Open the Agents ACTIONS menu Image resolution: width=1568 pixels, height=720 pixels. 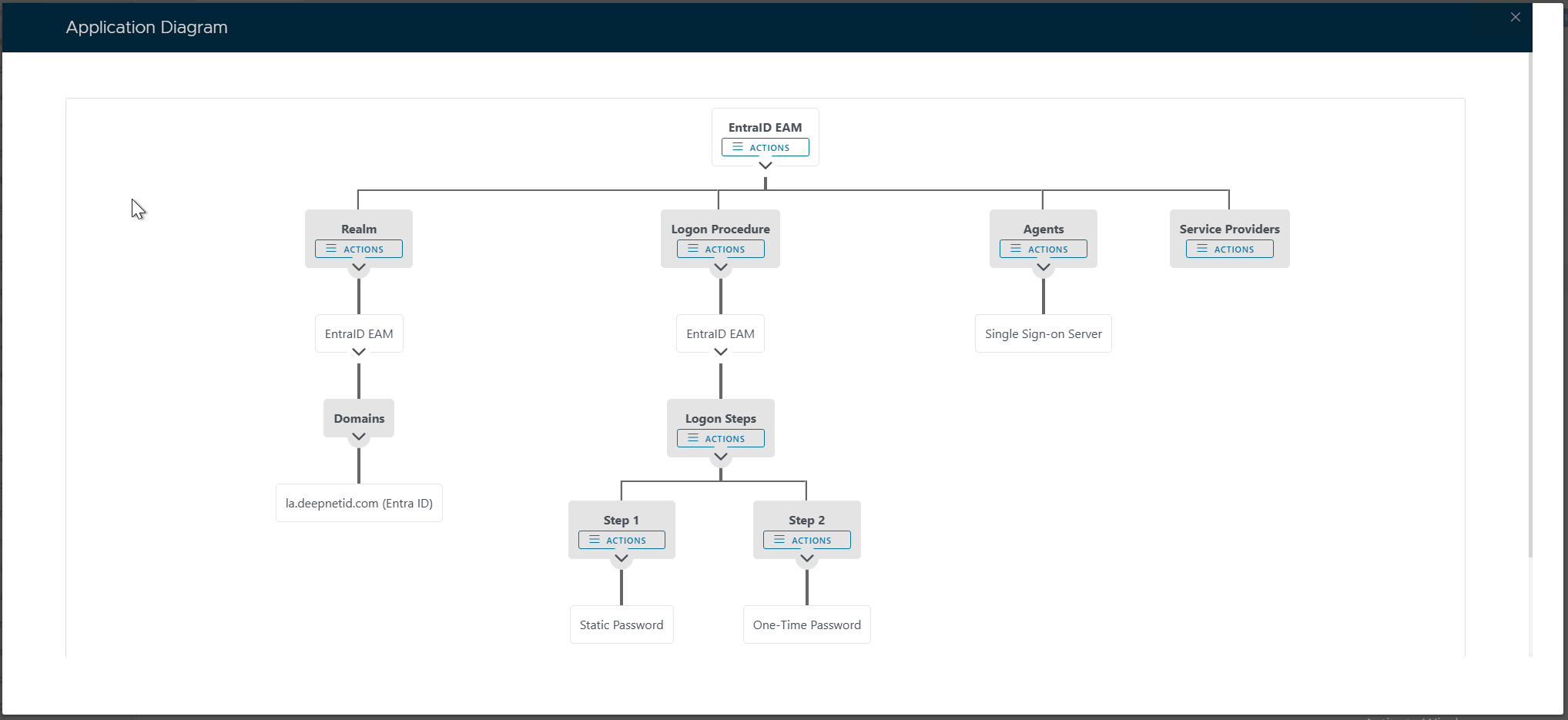pyautogui.click(x=1043, y=249)
